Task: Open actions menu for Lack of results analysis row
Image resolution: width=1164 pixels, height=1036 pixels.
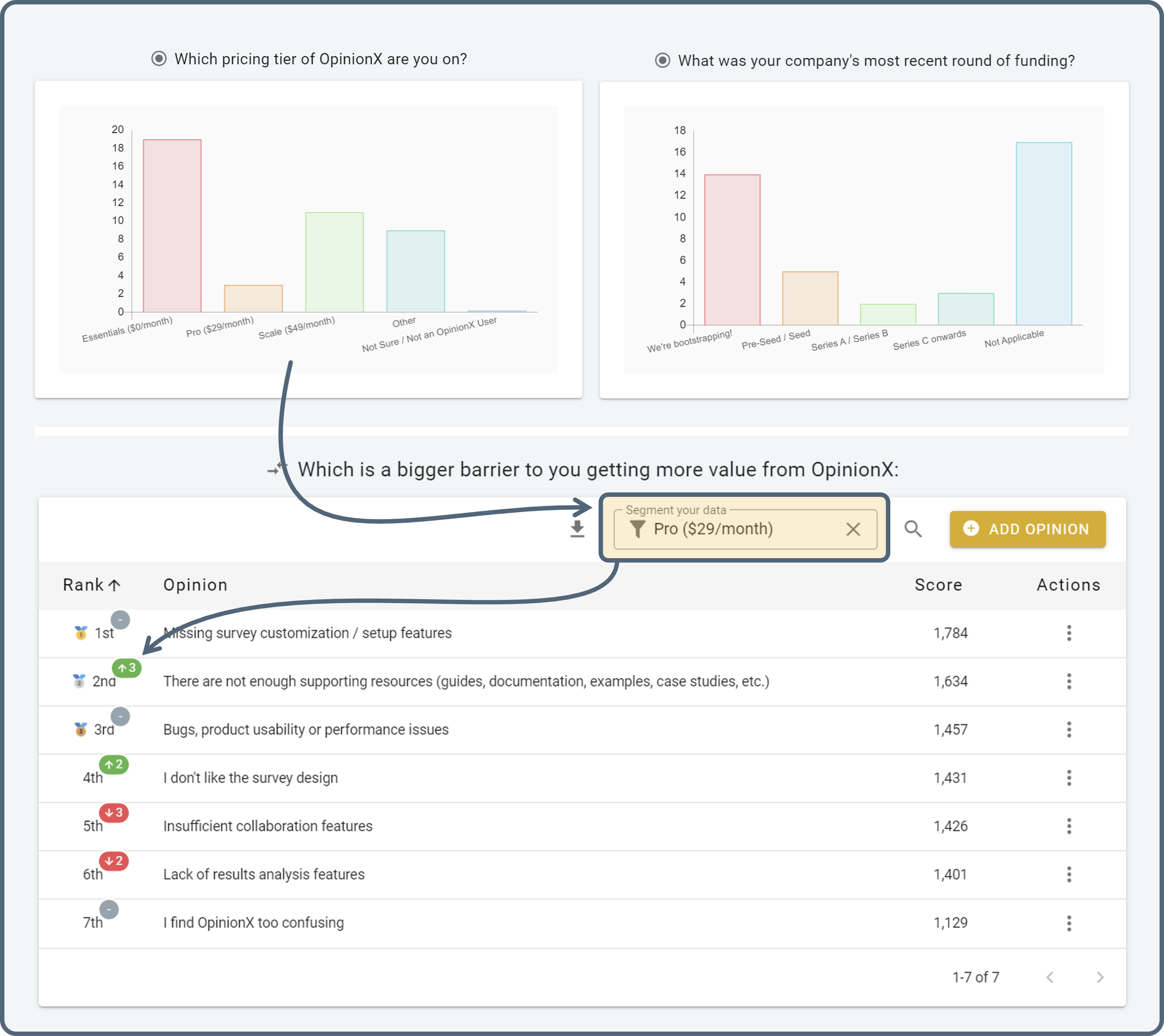Action: tap(1069, 874)
